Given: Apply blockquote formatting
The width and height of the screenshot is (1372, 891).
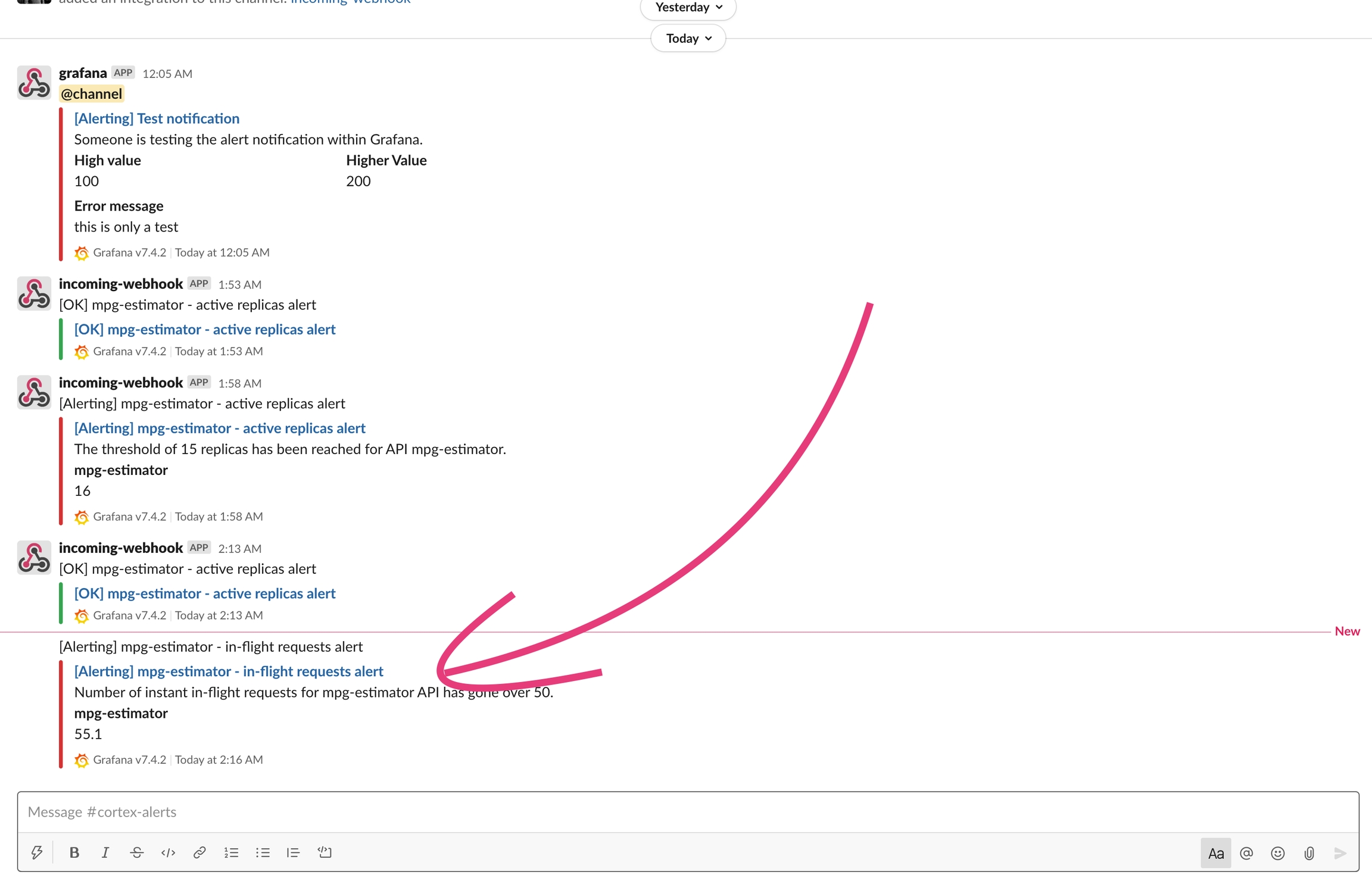Looking at the screenshot, I should pyautogui.click(x=293, y=852).
